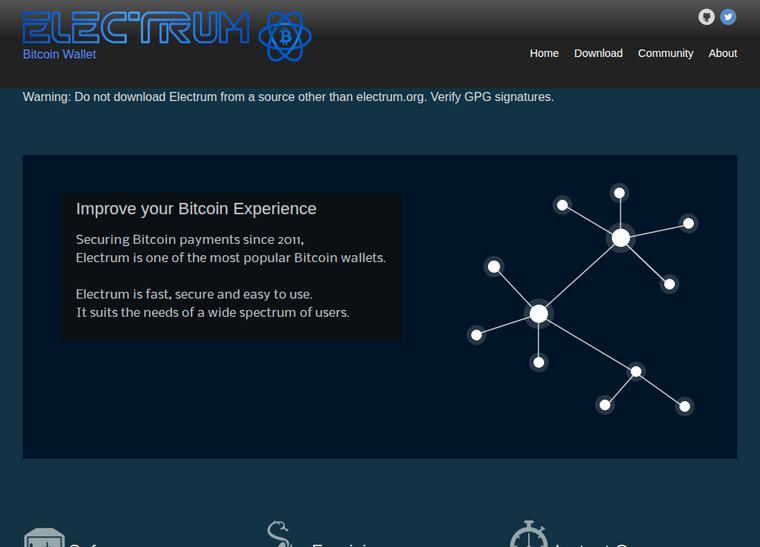This screenshot has height=547, width=760.
Task: Click the Bitcoin atom logo icon
Action: pos(285,37)
